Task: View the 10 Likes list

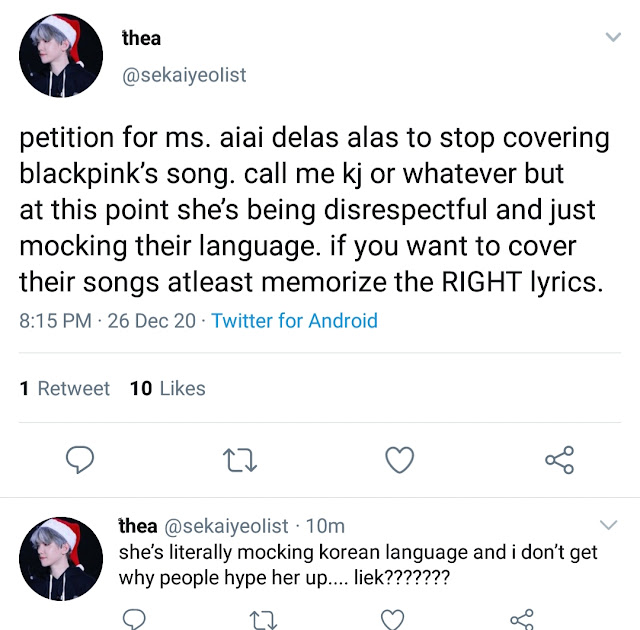Action: coord(168,388)
